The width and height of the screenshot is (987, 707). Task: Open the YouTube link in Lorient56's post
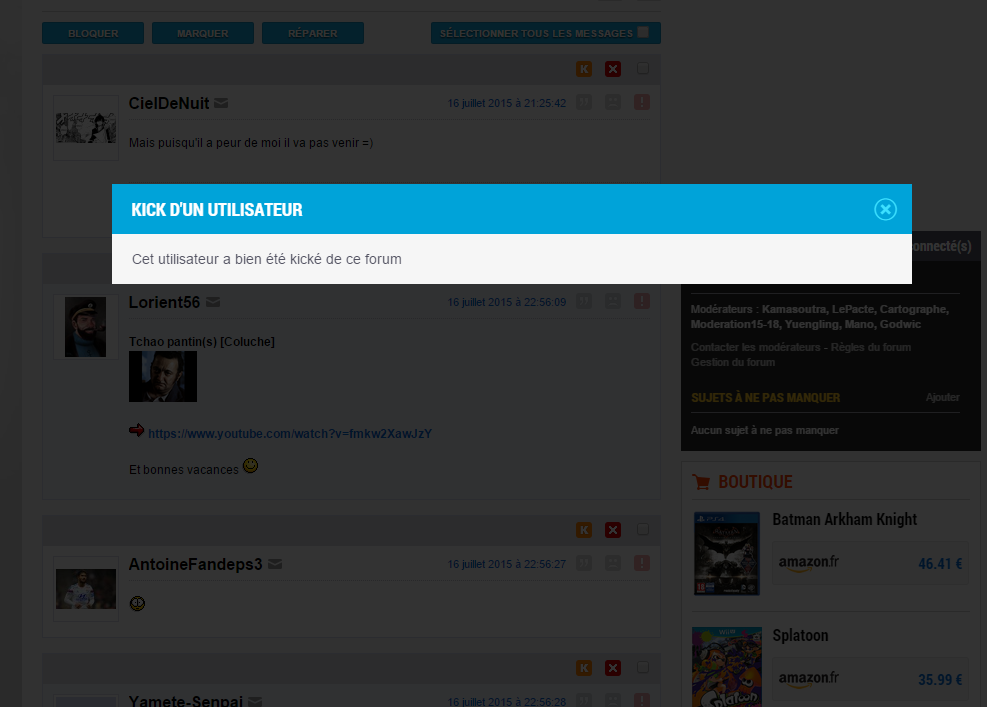[x=289, y=434]
